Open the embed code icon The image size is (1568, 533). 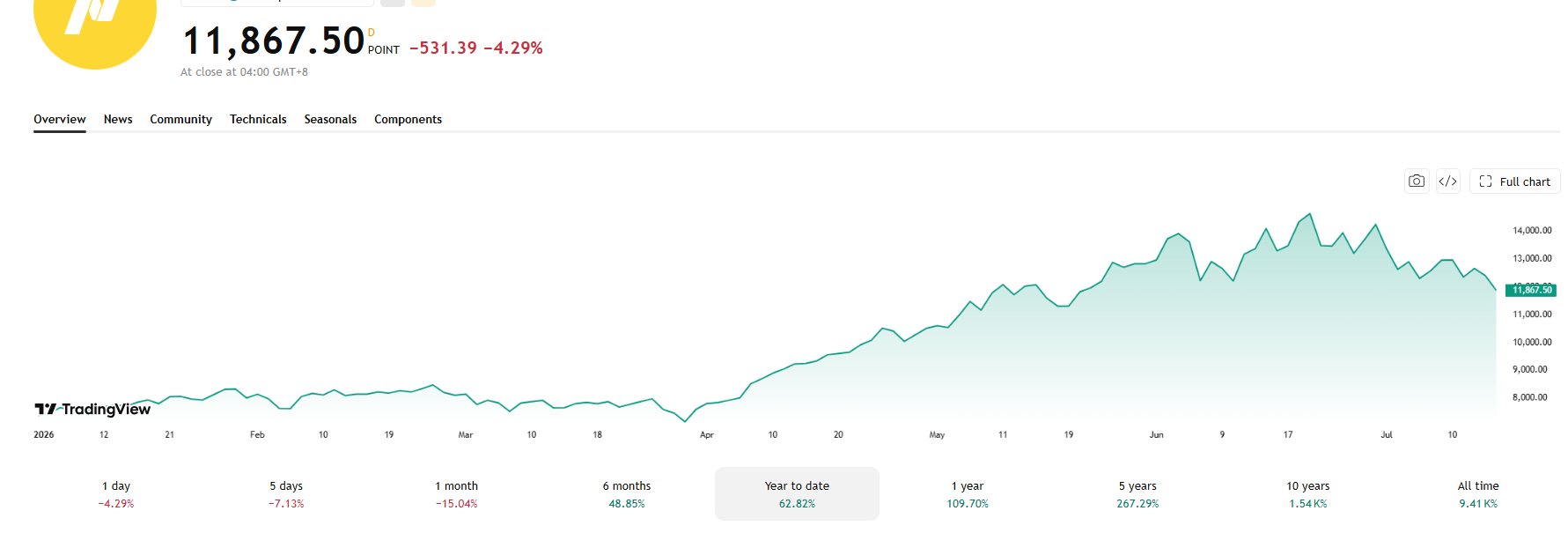(1447, 181)
